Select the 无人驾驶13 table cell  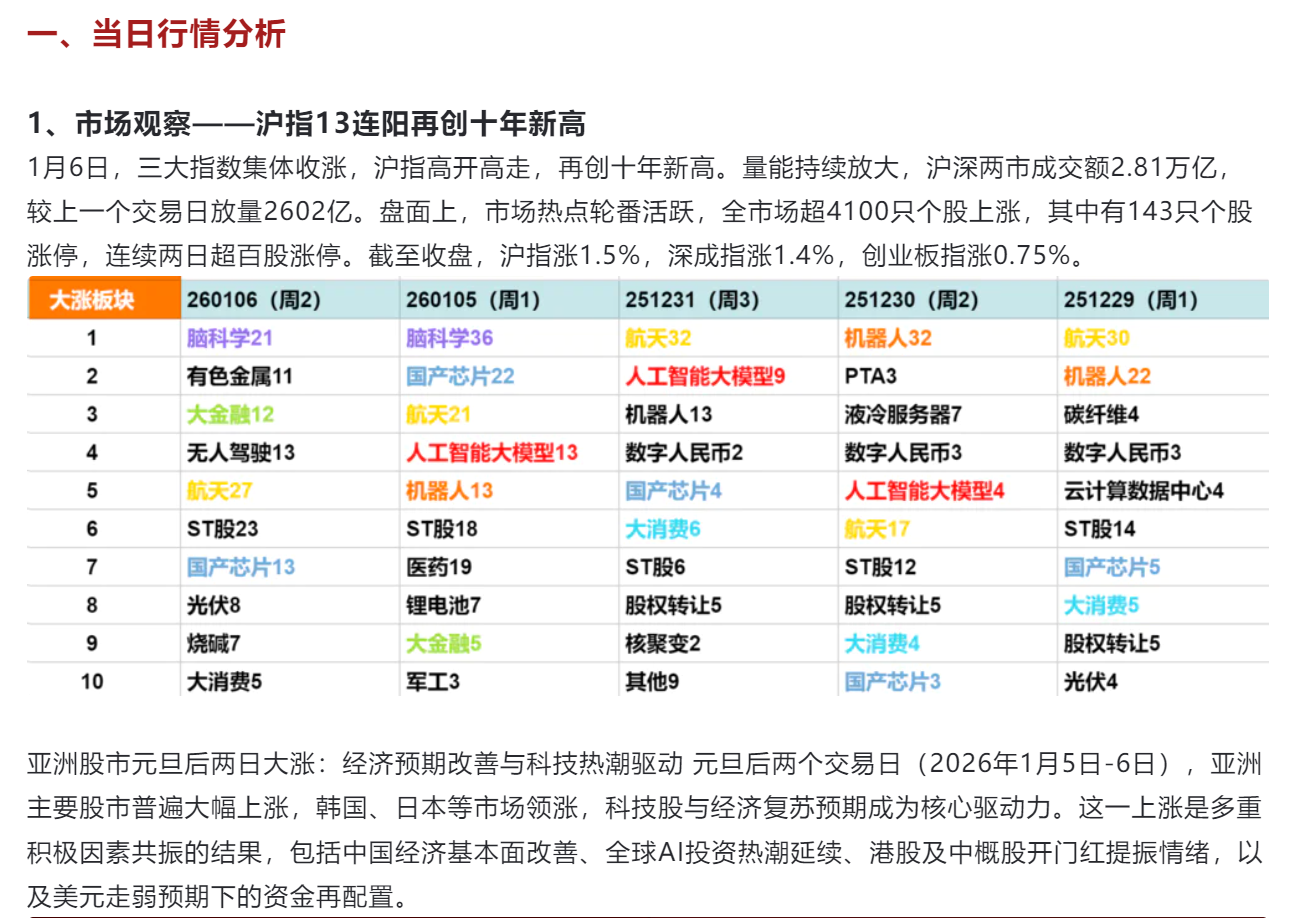pos(240,453)
